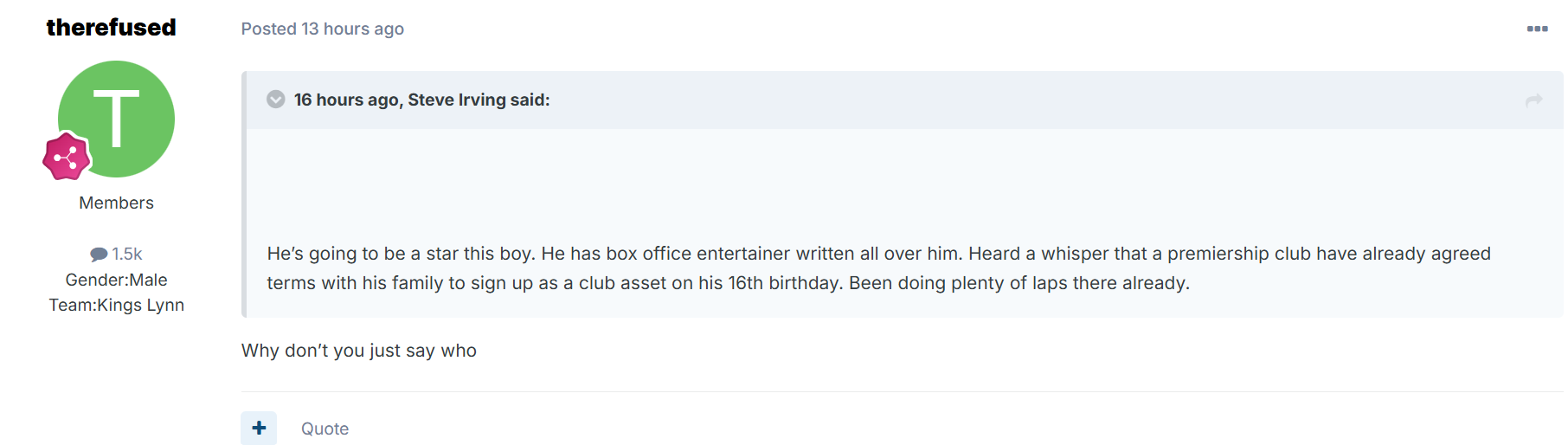This screenshot has height=445, width=1568.
Task: Click the green T avatar image
Action: click(116, 119)
